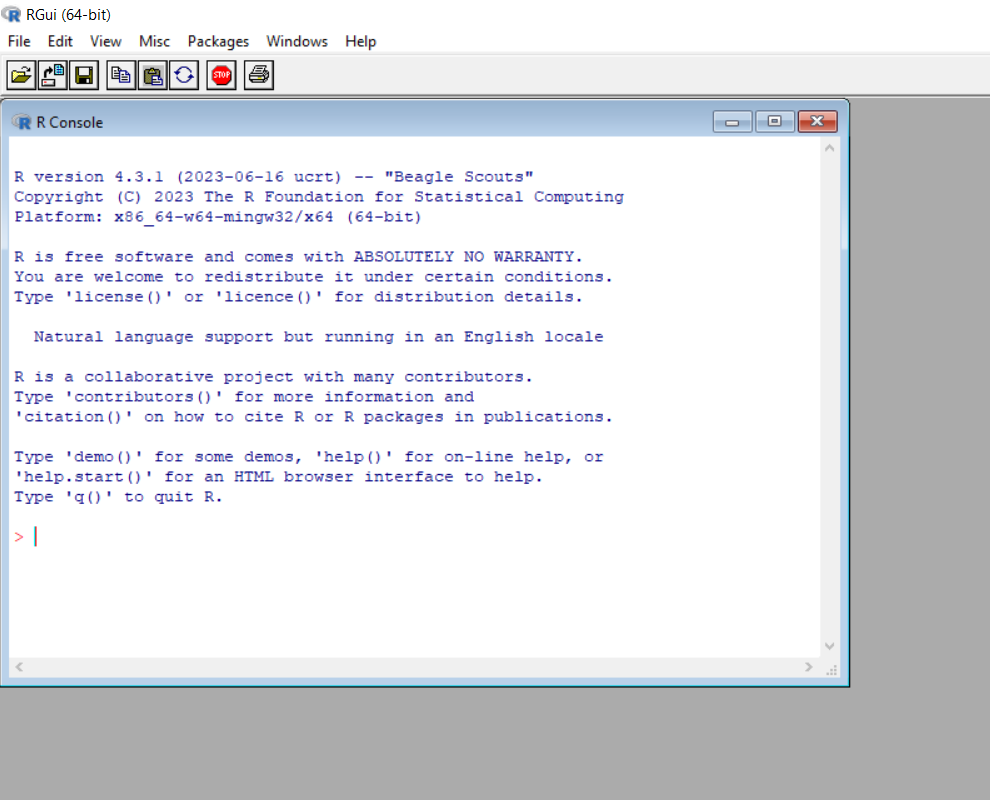Stop current computation with red STOP icon
The image size is (990, 800).
click(x=222, y=76)
